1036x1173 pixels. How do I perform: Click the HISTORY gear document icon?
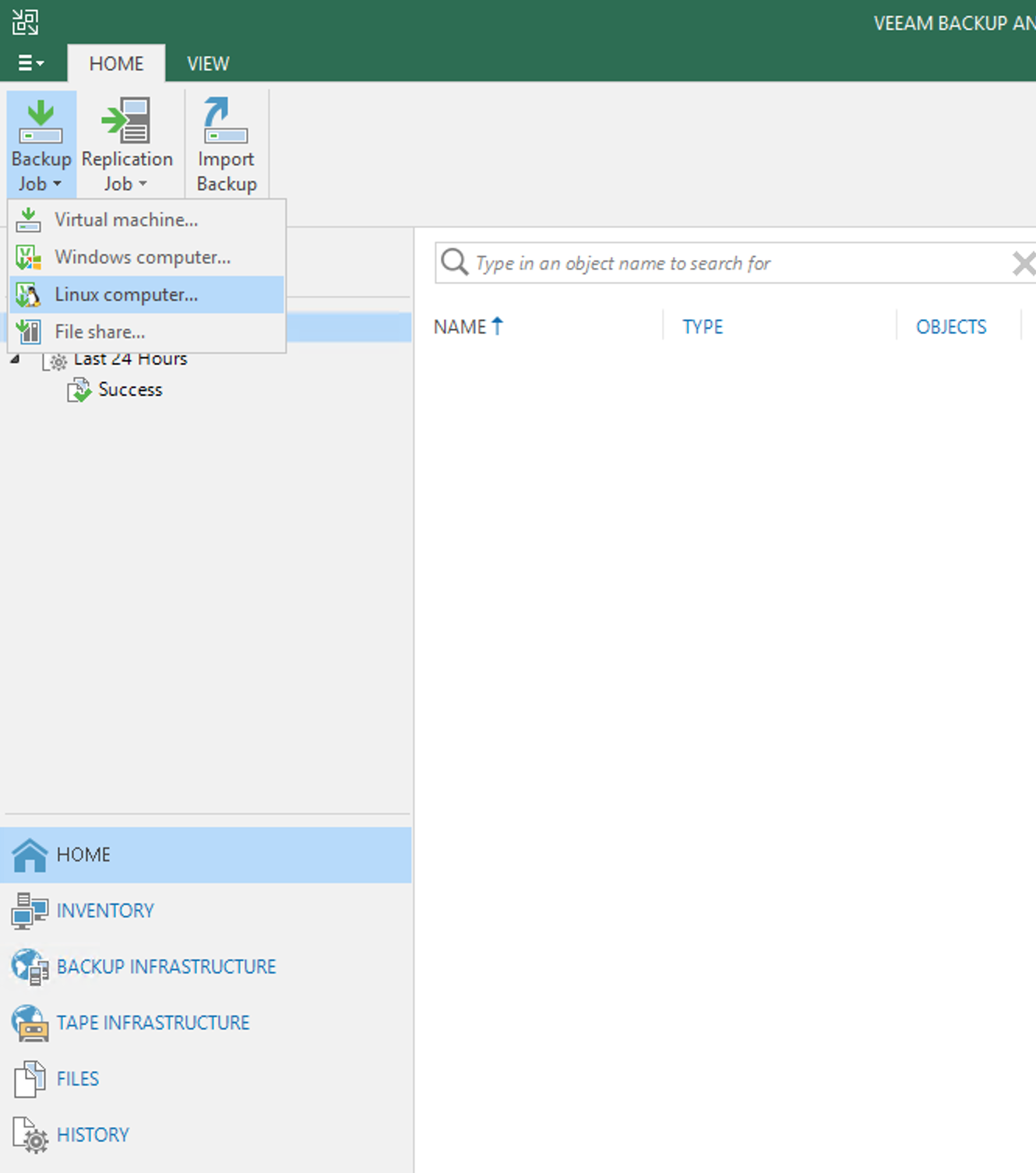[x=30, y=1135]
